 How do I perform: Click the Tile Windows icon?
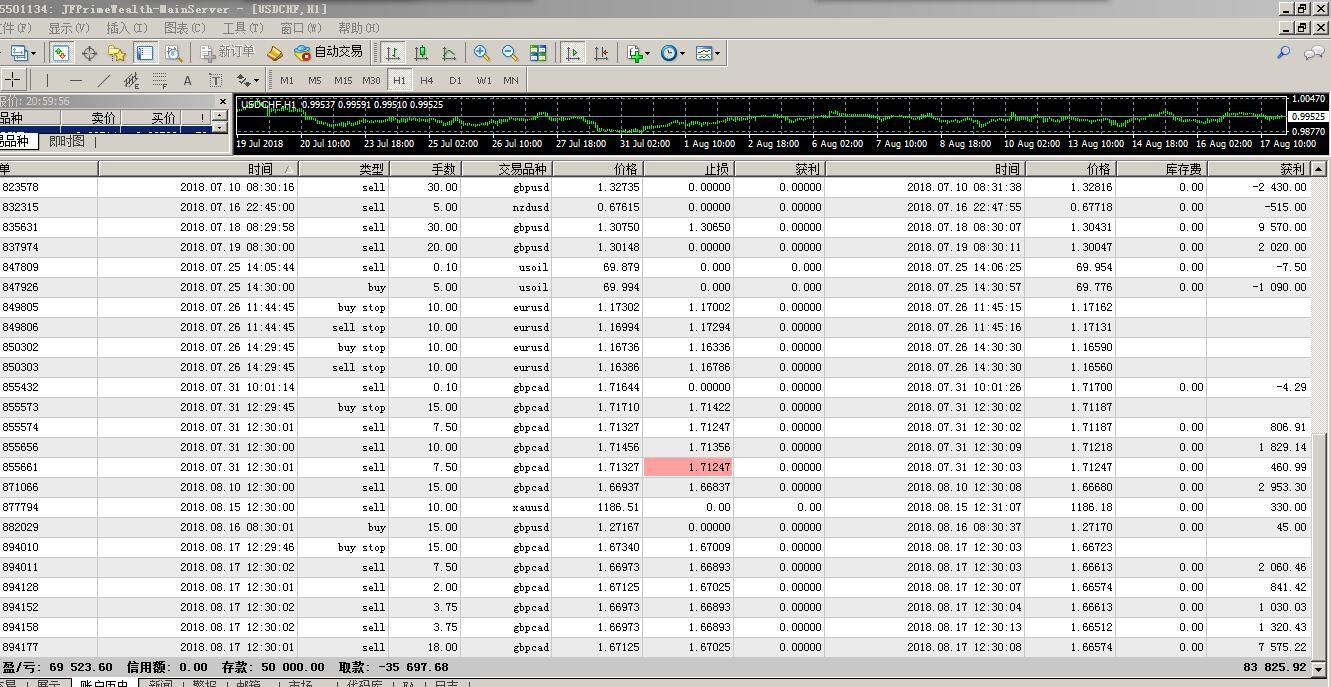538,53
